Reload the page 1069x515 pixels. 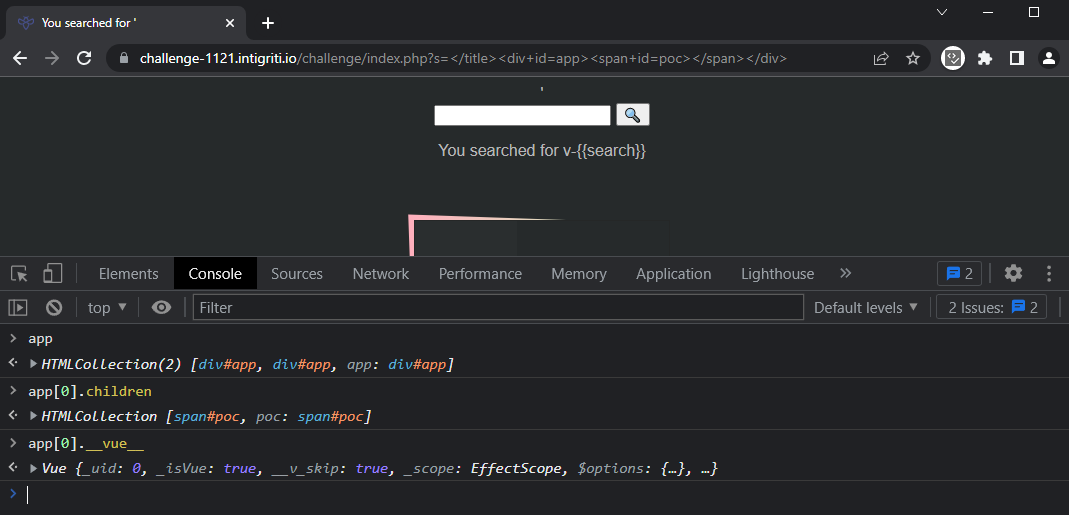click(83, 58)
